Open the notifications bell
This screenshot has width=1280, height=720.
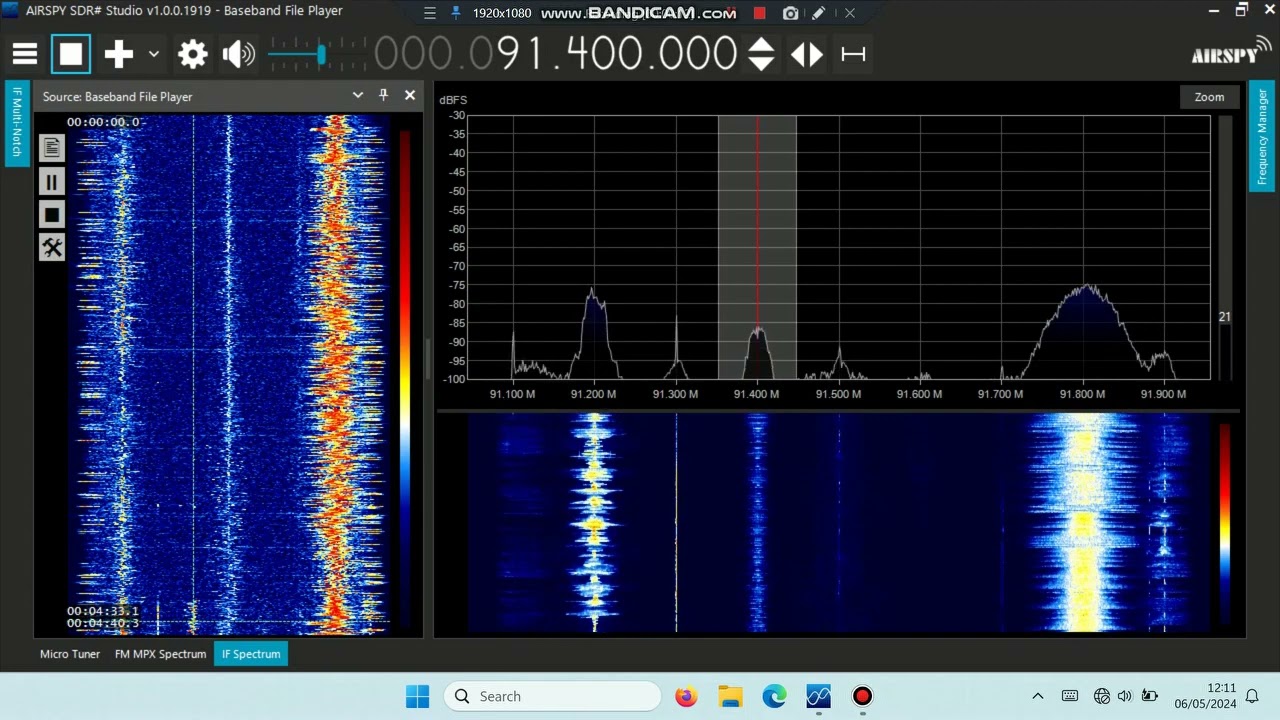point(1252,696)
